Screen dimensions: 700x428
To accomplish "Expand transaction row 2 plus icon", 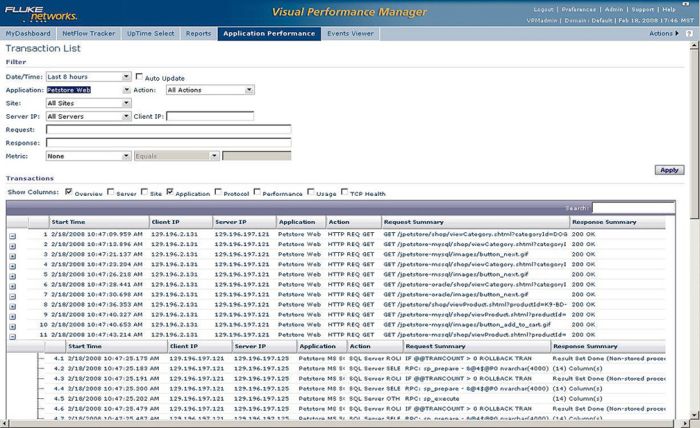I will tap(12, 246).
